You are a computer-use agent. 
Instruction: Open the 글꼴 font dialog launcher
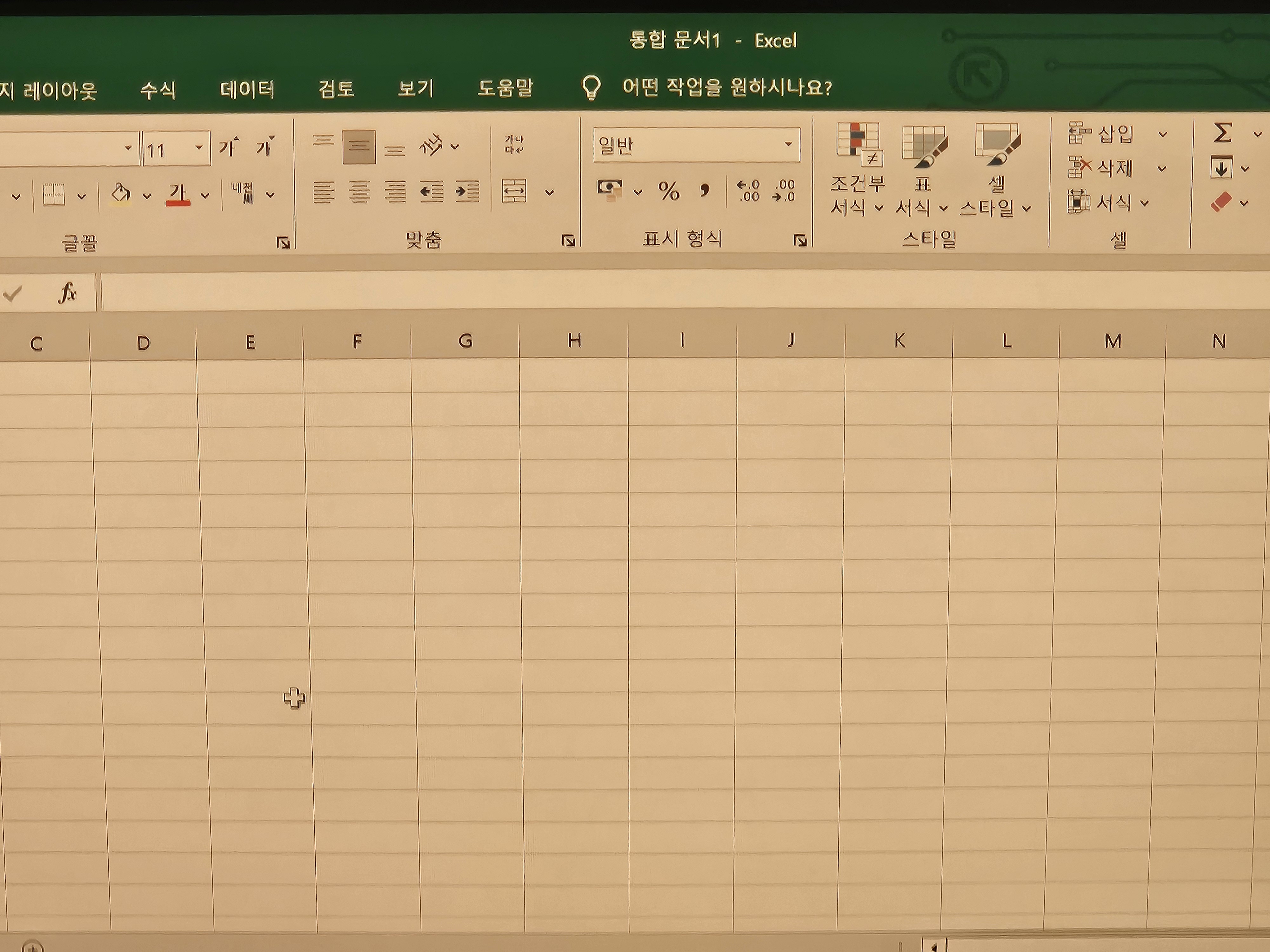tap(283, 243)
